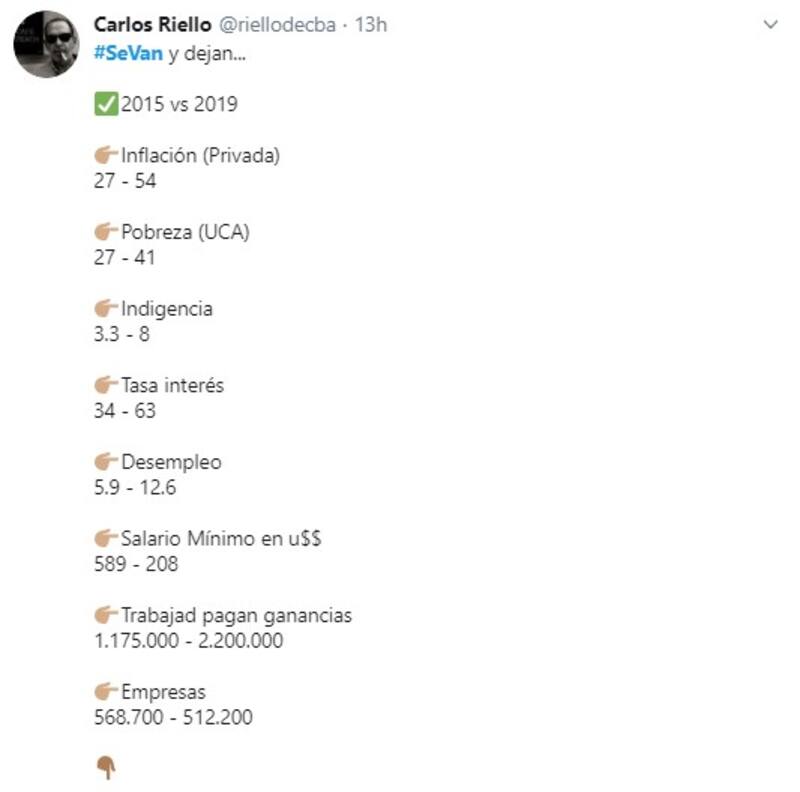
Task: Click the pointing hand emoji beside Desempleo
Action: 105,462
